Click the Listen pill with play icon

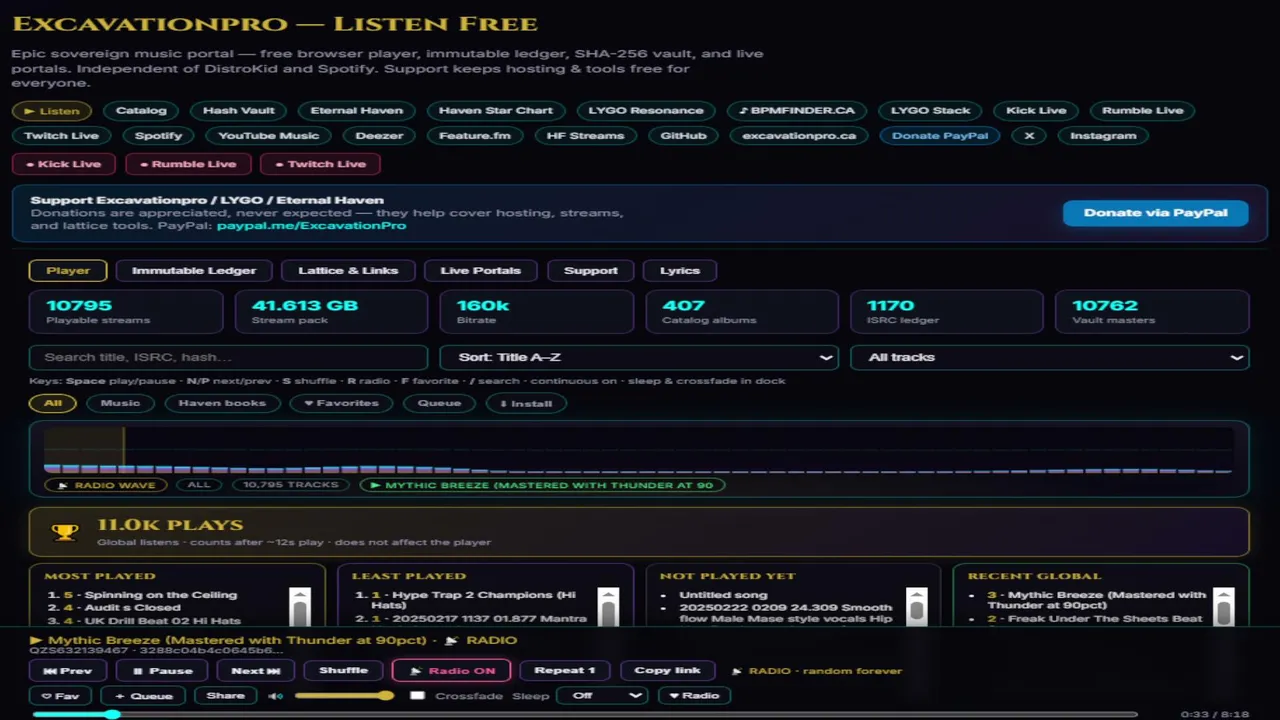tap(51, 111)
